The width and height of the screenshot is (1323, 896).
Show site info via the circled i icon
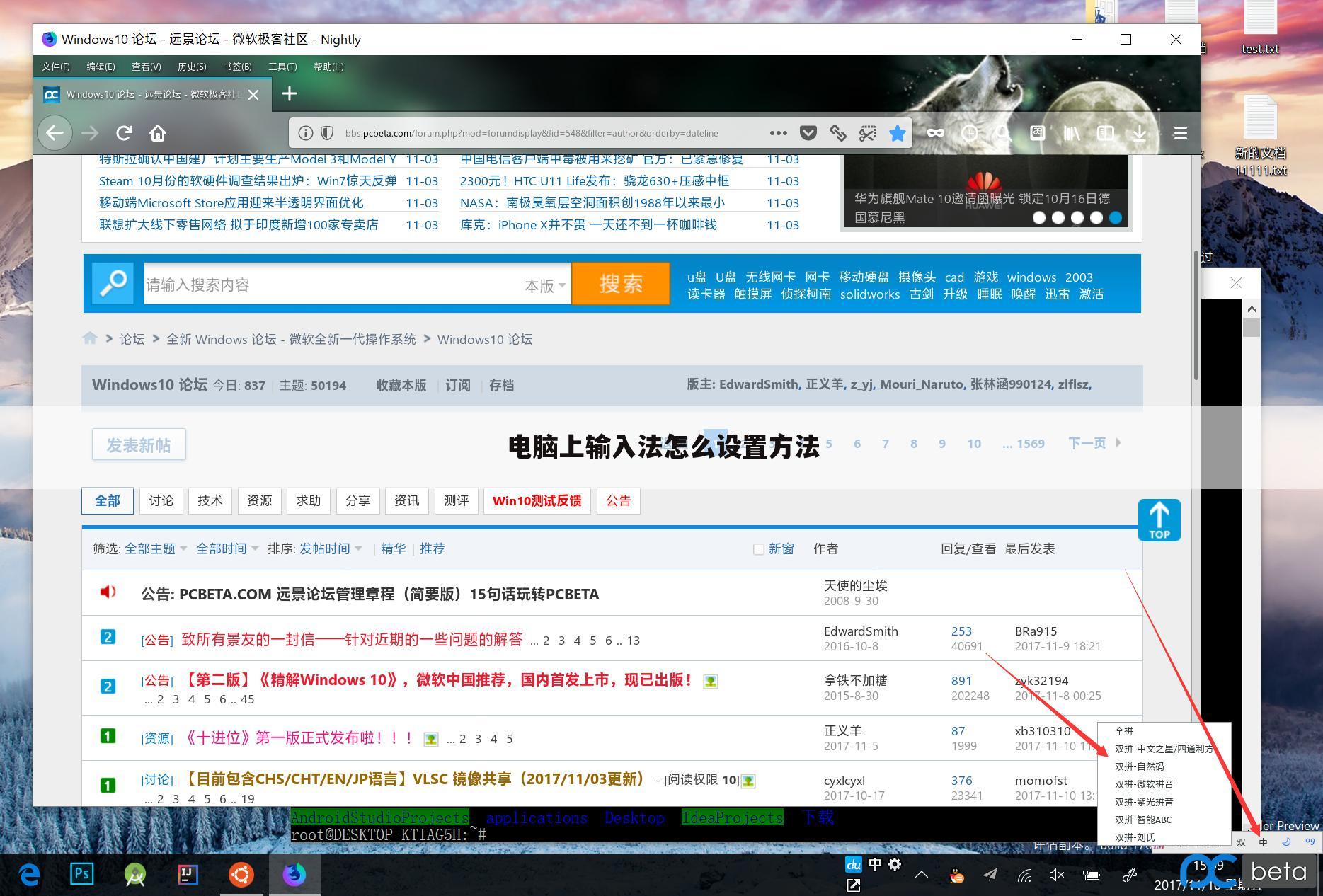pyautogui.click(x=305, y=133)
